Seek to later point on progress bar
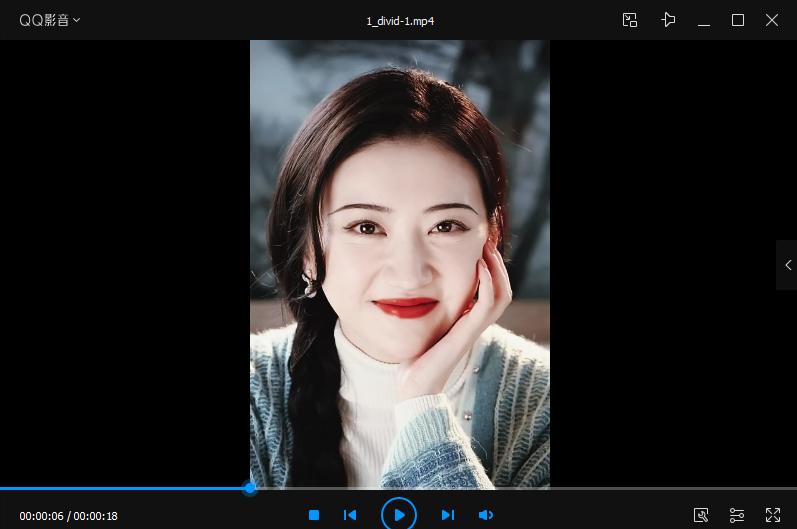The height and width of the screenshot is (529, 797). point(550,488)
